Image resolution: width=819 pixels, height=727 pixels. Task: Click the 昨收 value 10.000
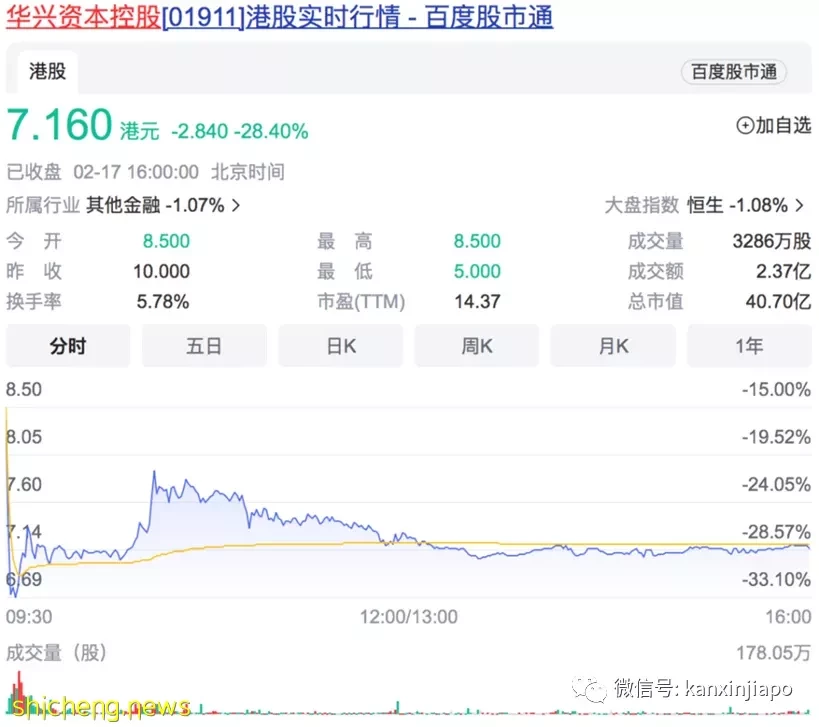(161, 271)
